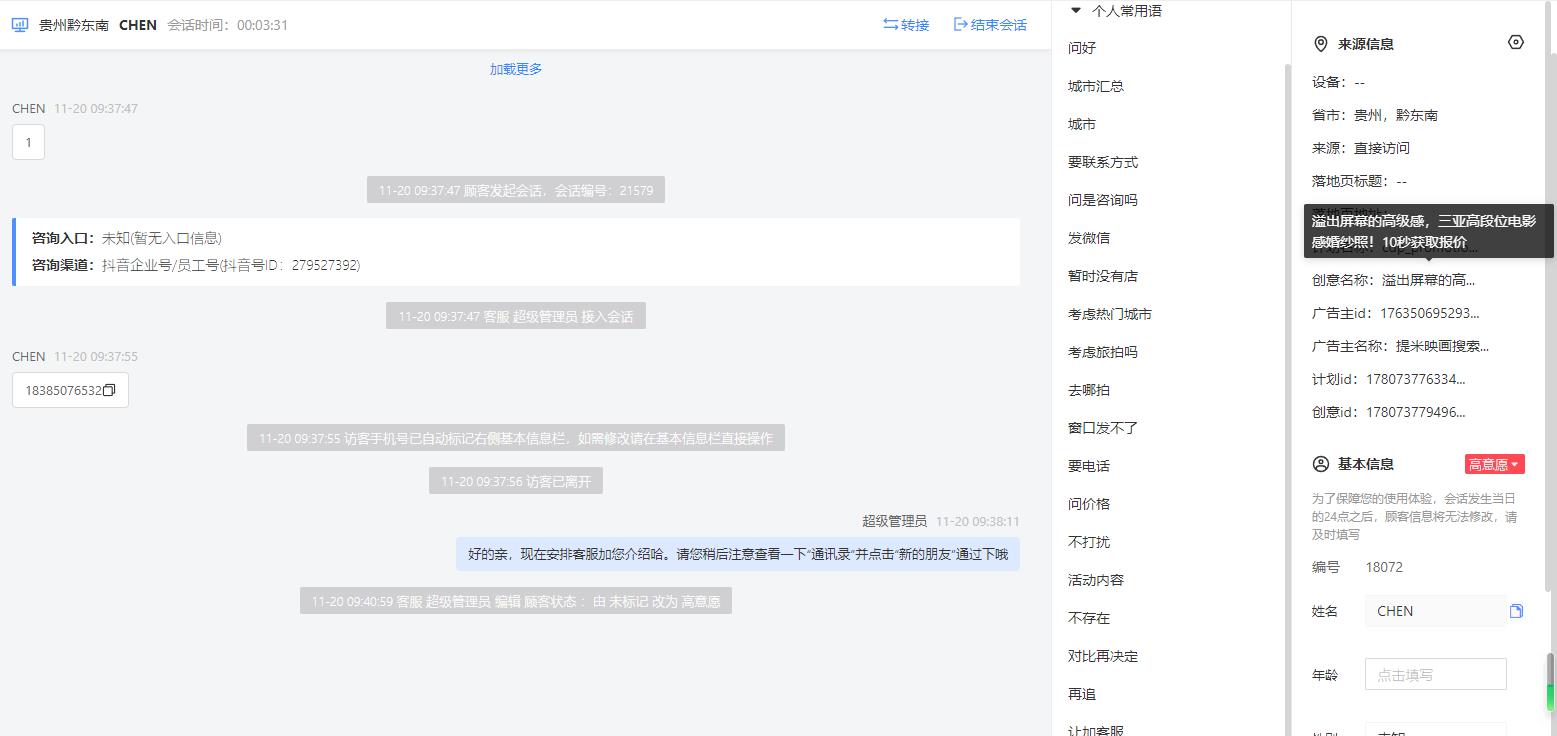This screenshot has height=736, width=1557.
Task: Click the 加载更多 link
Action: point(516,69)
